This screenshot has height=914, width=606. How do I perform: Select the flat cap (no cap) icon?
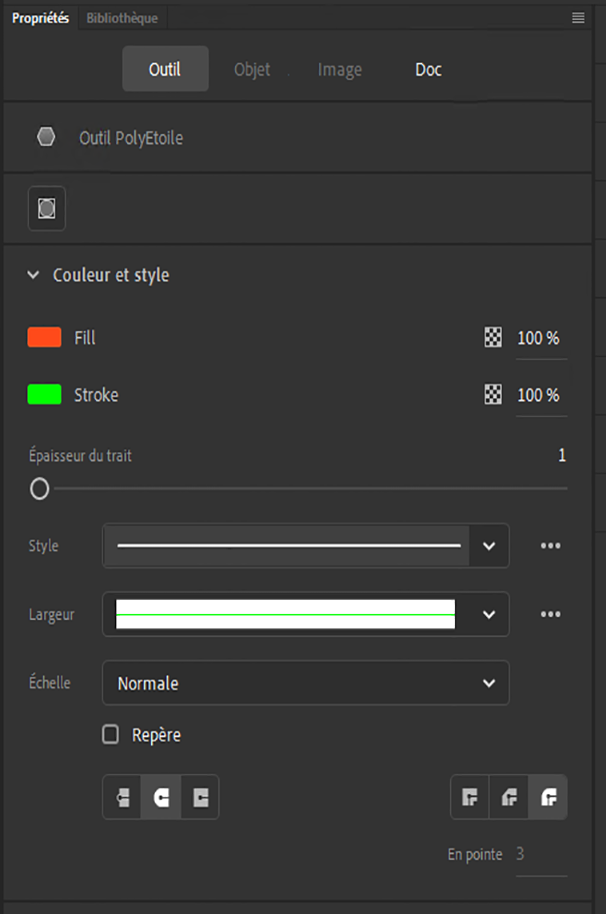pyautogui.click(x=122, y=797)
